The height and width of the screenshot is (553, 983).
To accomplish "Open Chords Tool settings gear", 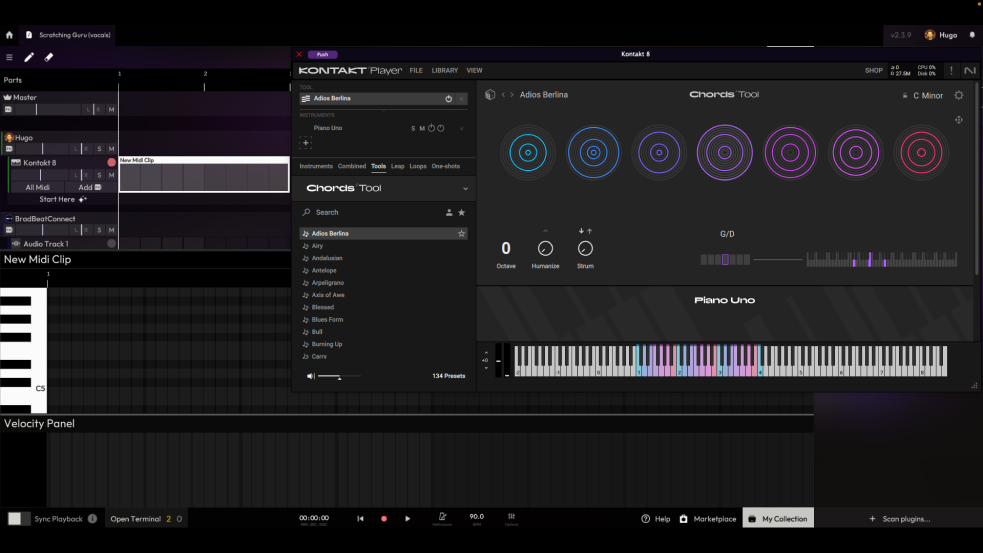I will click(x=959, y=95).
